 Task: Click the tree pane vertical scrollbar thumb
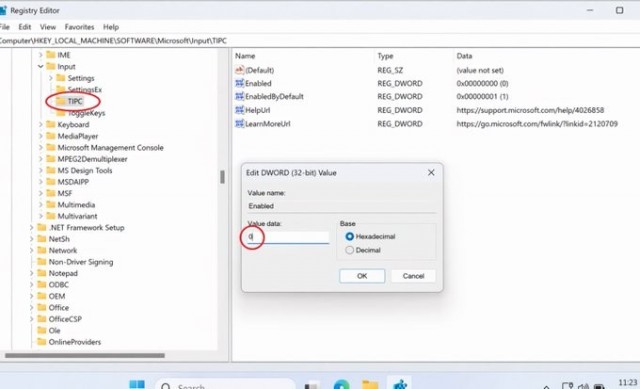coord(222,177)
